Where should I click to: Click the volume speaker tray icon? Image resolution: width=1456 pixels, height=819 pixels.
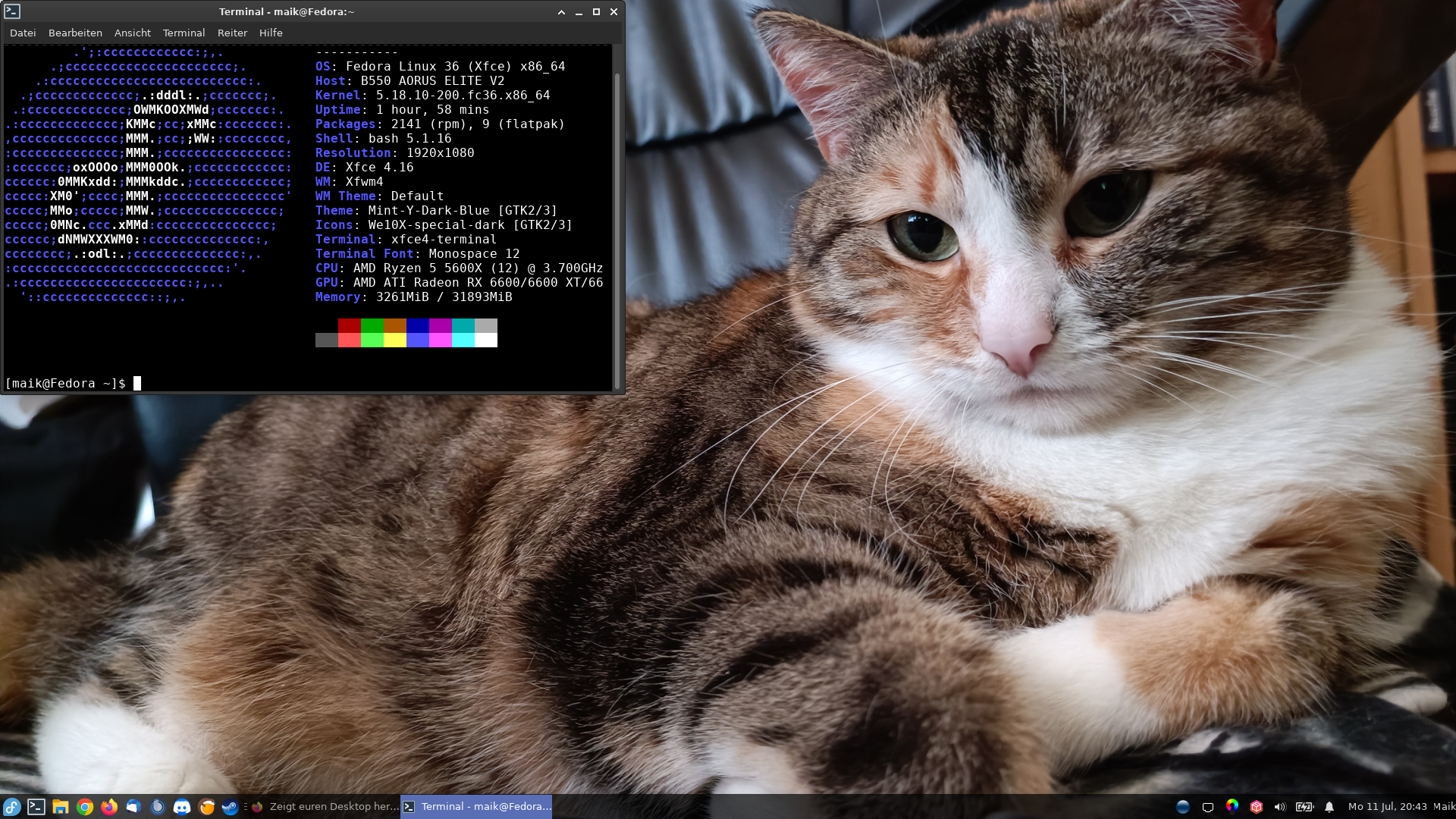click(x=1280, y=807)
